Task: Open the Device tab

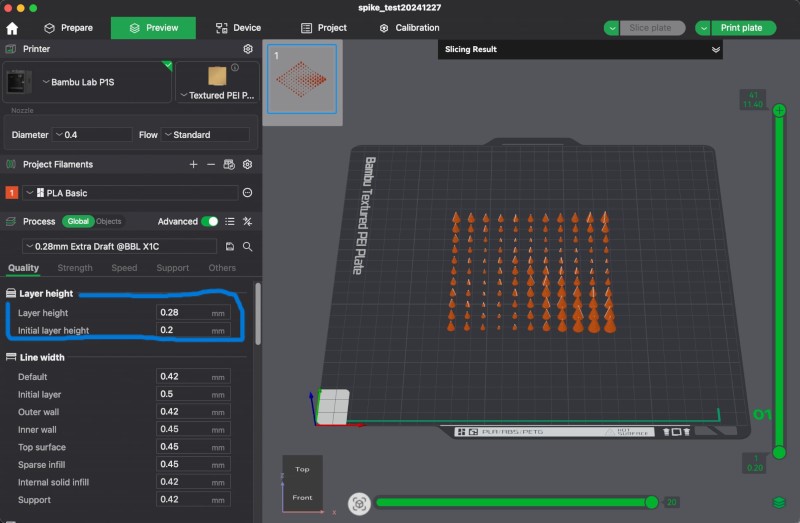Action: [238, 28]
